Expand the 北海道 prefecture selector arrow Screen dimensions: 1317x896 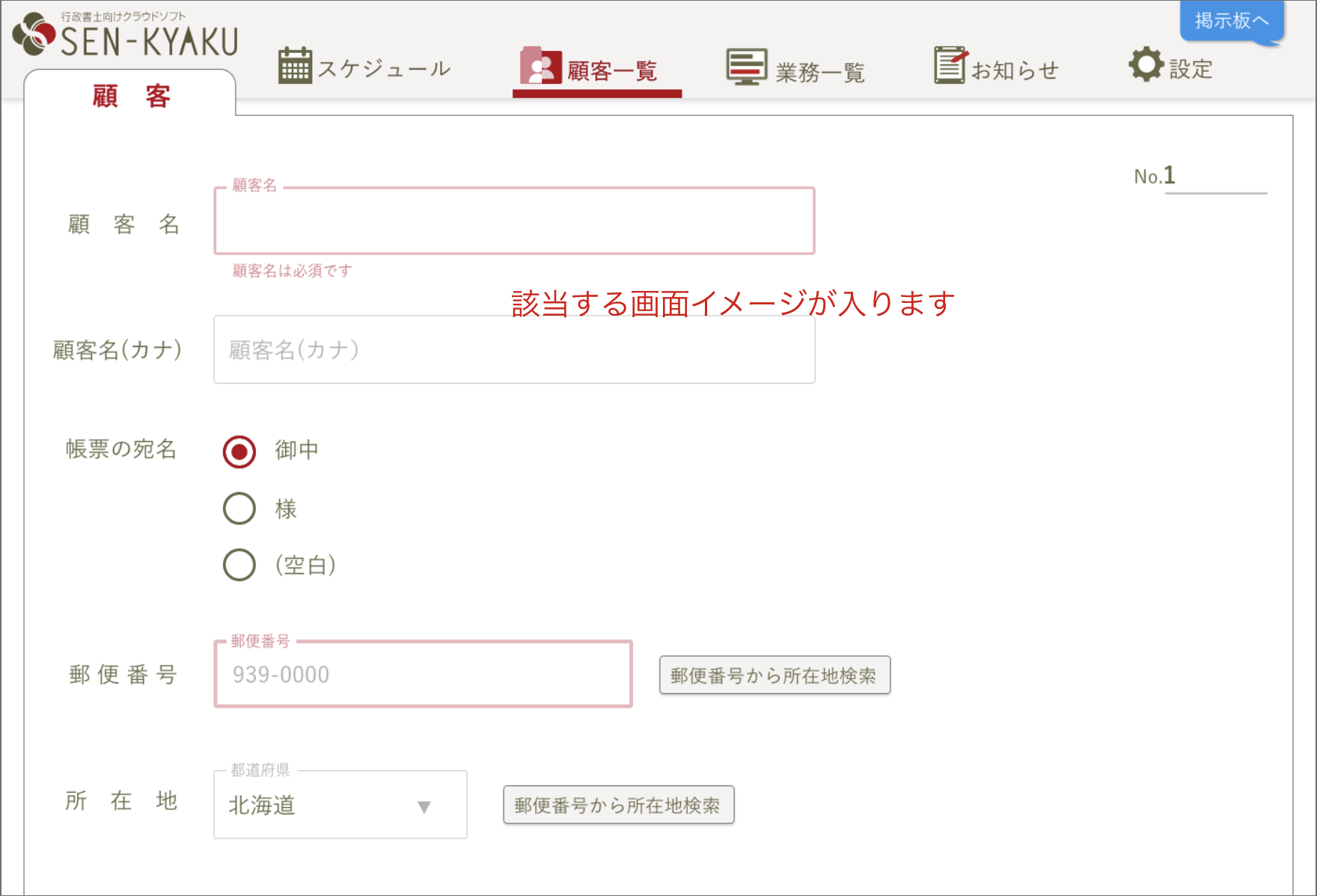pyautogui.click(x=424, y=807)
